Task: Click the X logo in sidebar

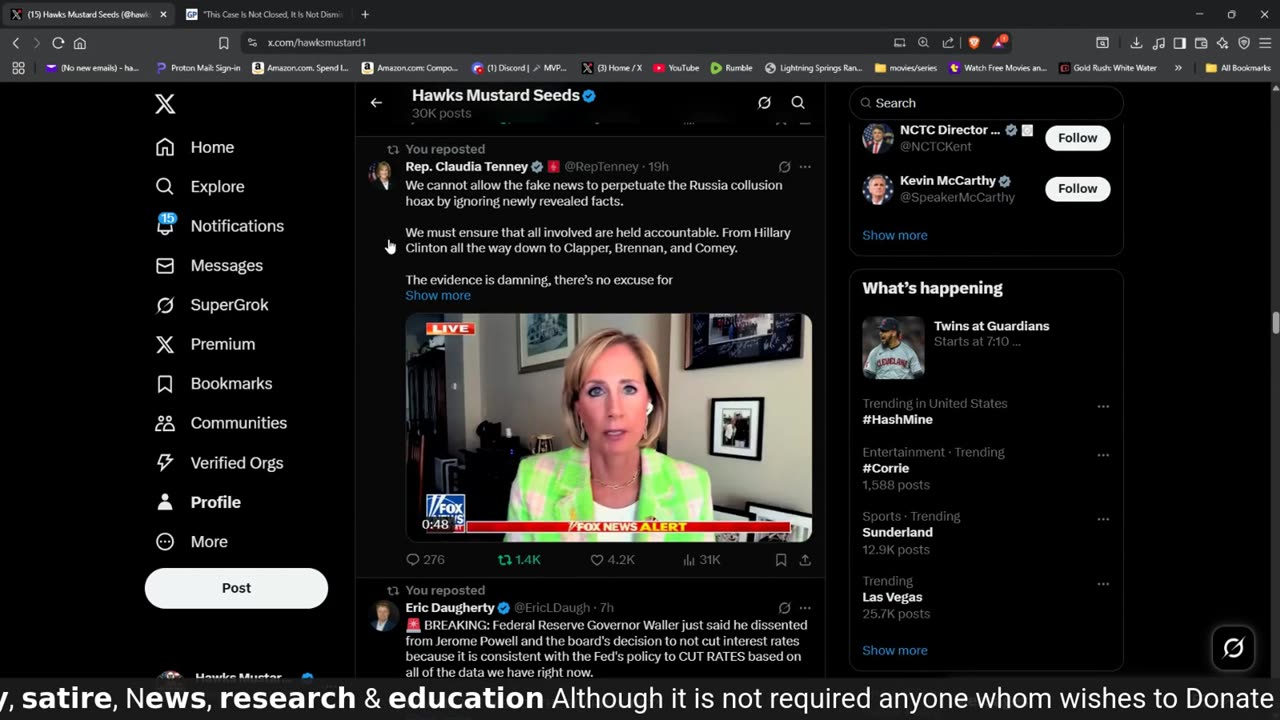Action: click(165, 104)
